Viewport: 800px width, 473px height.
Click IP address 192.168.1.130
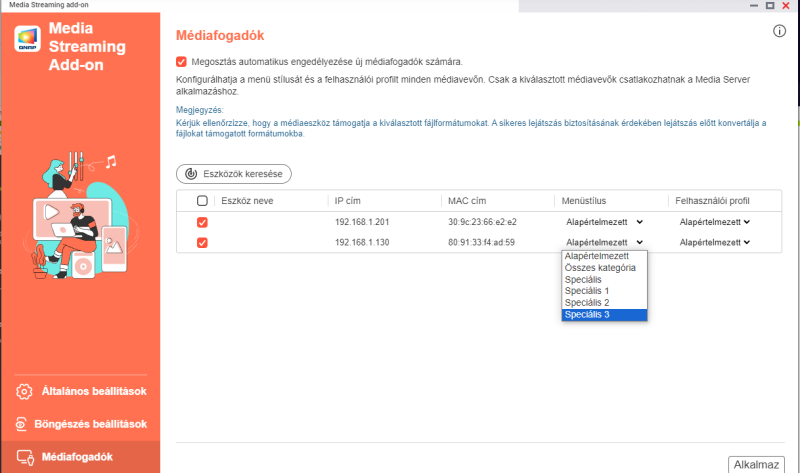coord(362,242)
